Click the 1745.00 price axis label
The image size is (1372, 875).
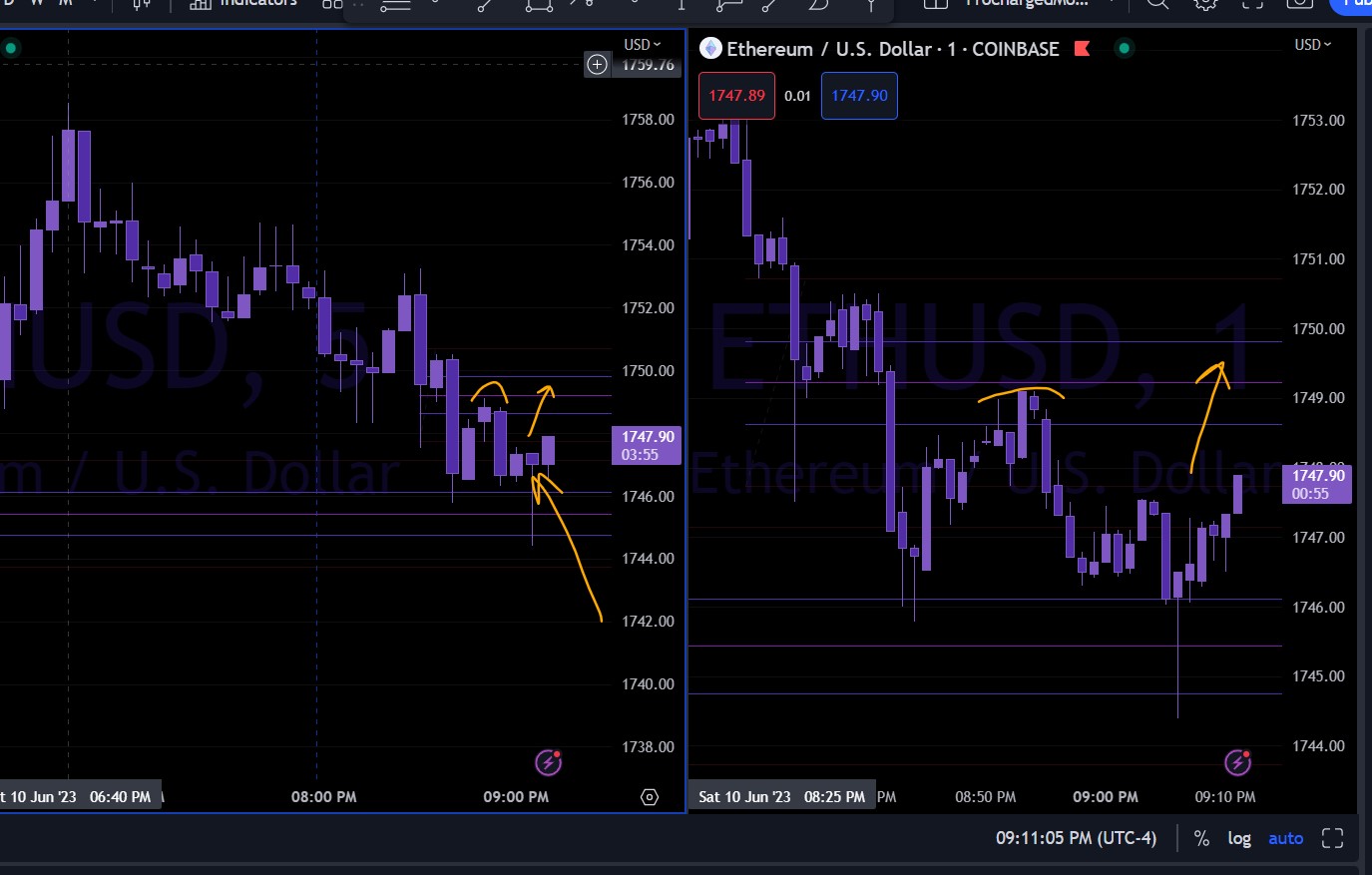click(1318, 676)
